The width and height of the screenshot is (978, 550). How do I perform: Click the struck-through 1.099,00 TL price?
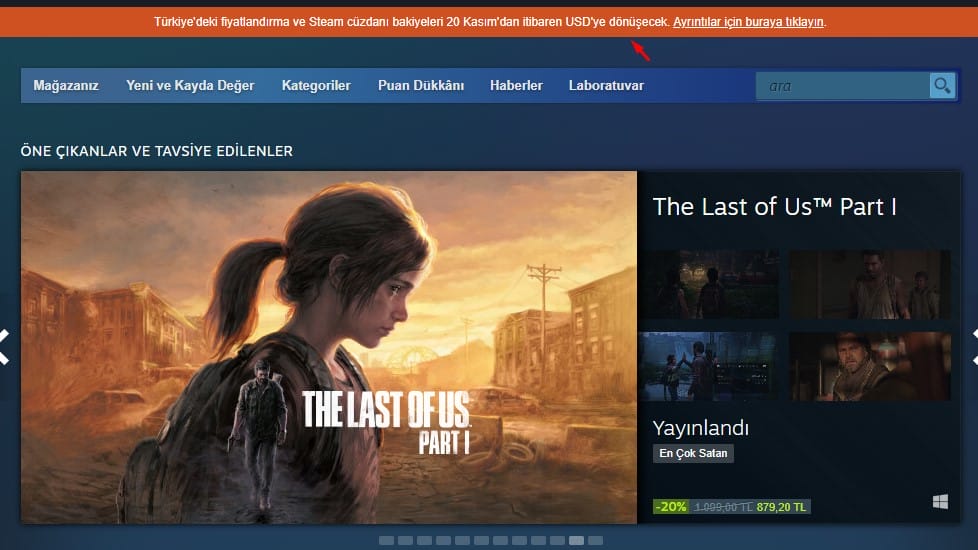(723, 507)
